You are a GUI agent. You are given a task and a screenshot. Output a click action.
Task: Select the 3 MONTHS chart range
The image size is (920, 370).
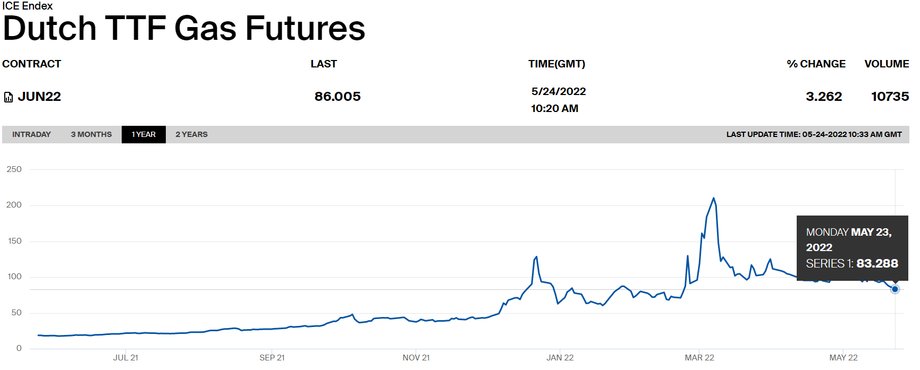pos(91,135)
